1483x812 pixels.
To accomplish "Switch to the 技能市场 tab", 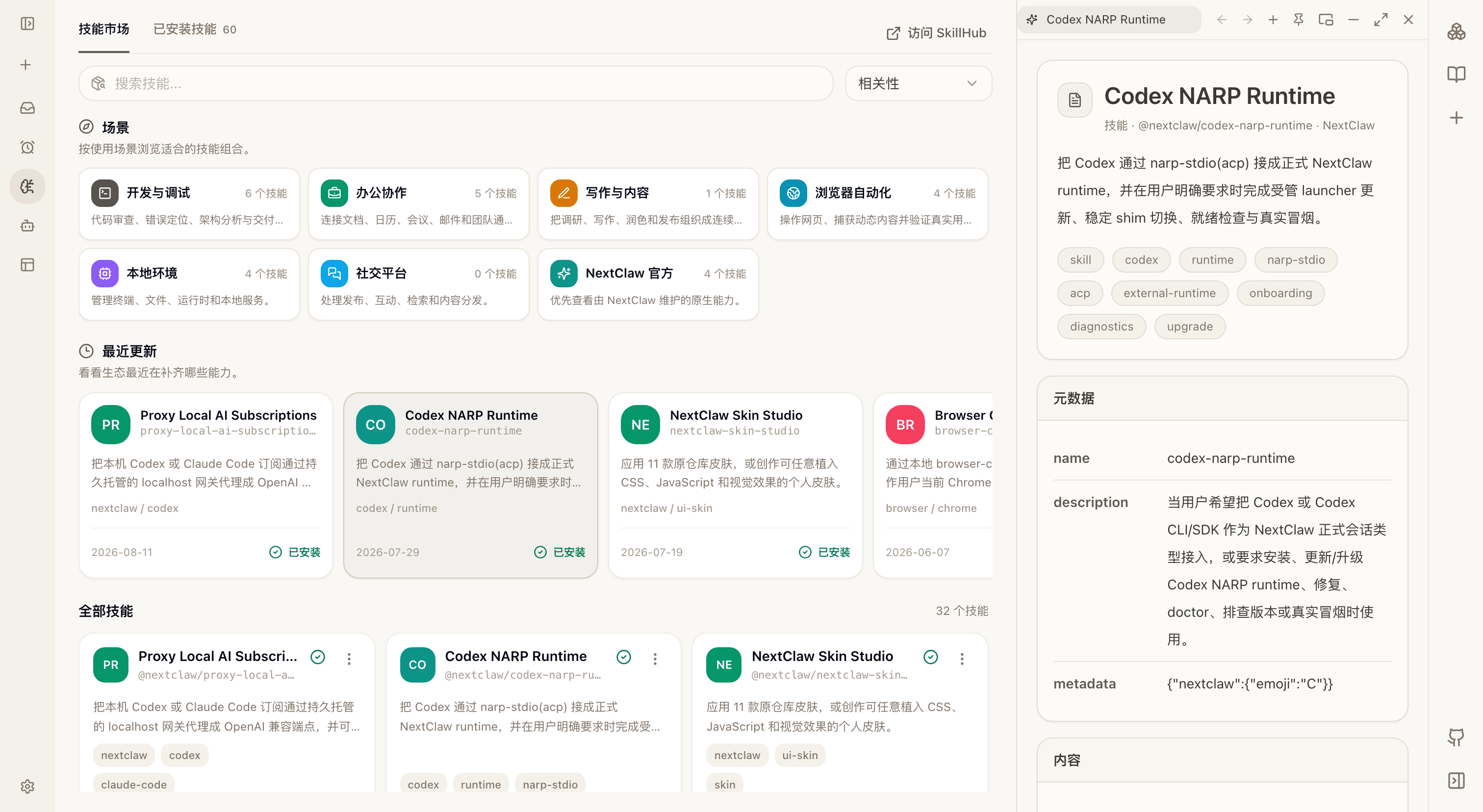I will tap(103, 29).
